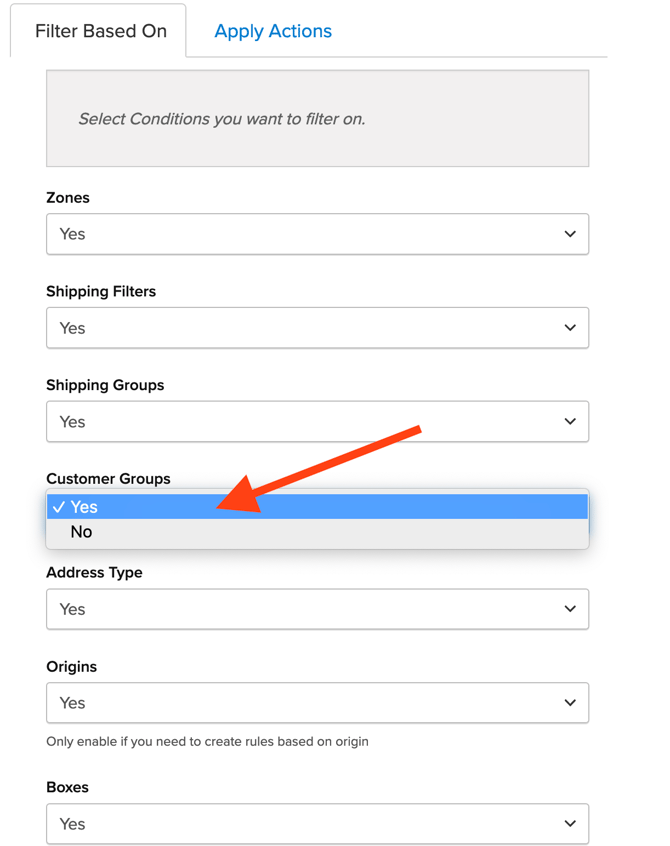The width and height of the screenshot is (670, 846).
Task: Click the Shipping Groups chevron icon
Action: (570, 421)
